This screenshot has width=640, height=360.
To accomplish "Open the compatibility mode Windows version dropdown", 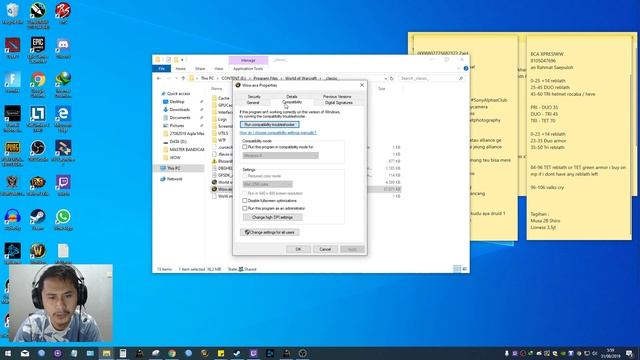I will [x=280, y=156].
